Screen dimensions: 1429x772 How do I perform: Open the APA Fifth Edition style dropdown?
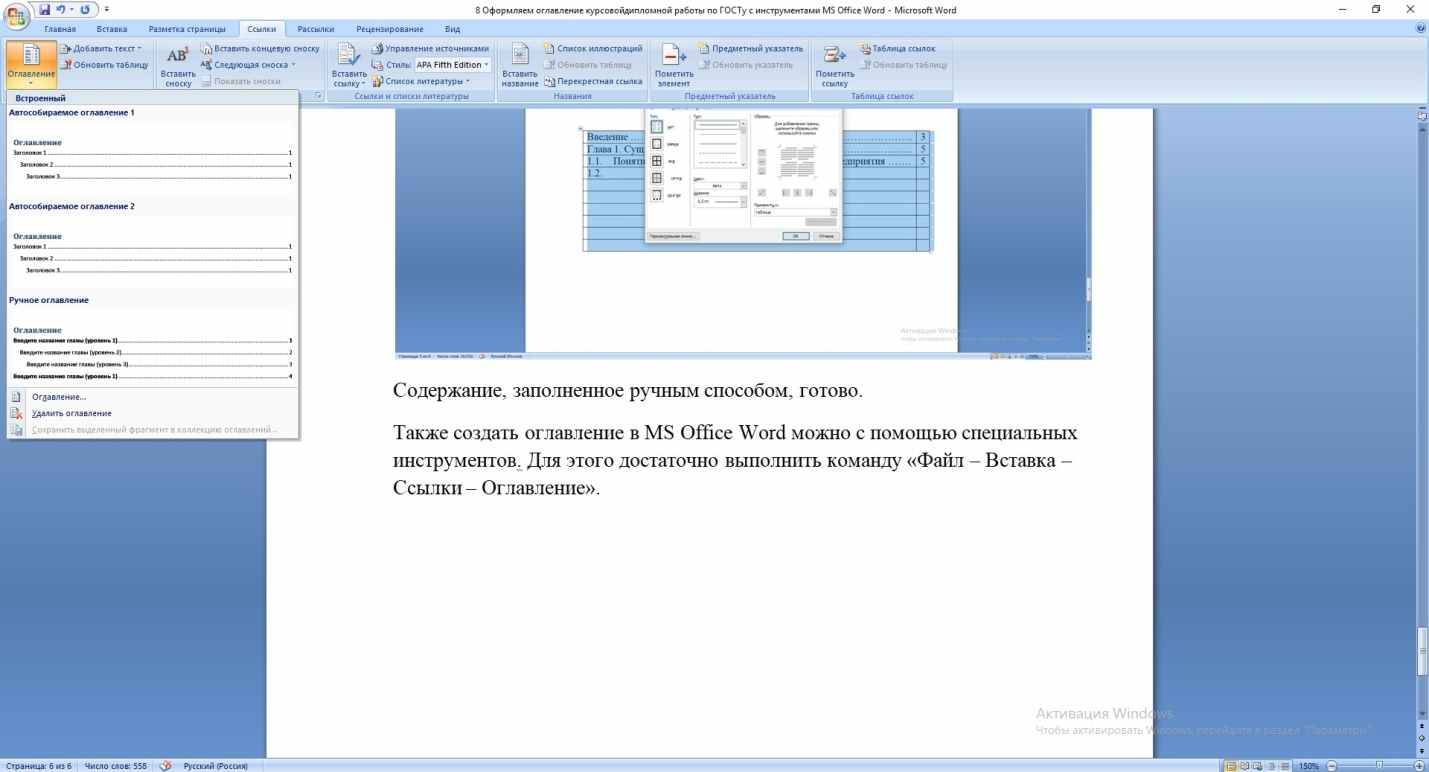pos(453,65)
